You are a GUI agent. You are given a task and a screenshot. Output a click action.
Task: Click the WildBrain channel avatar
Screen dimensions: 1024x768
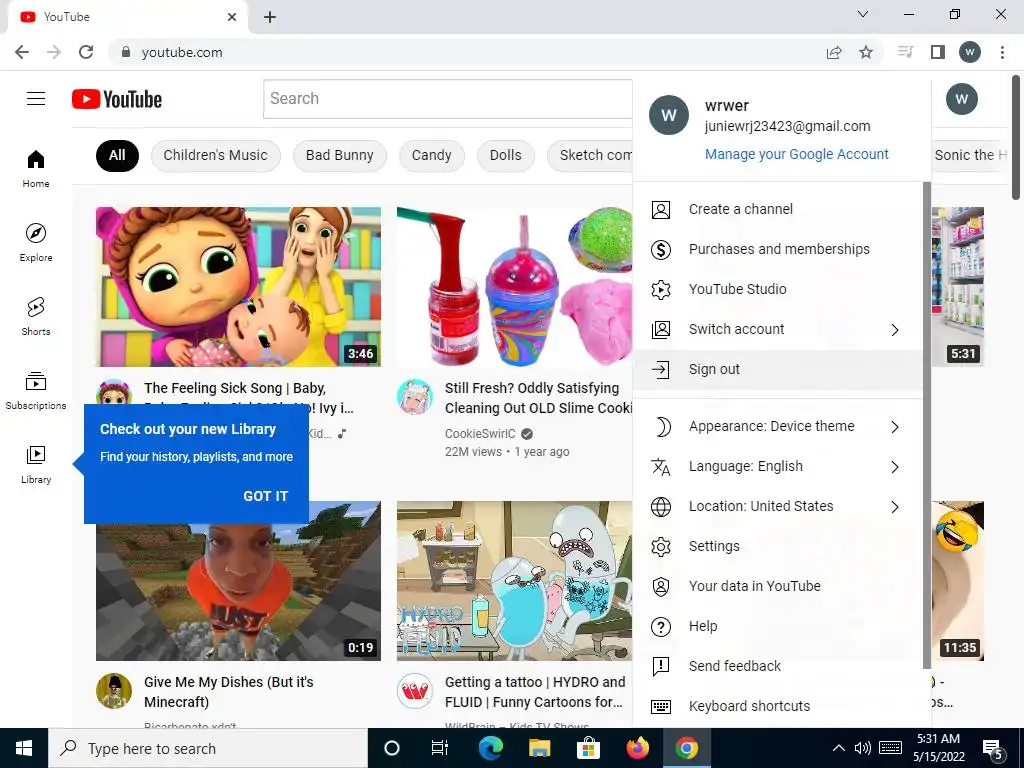coord(415,690)
